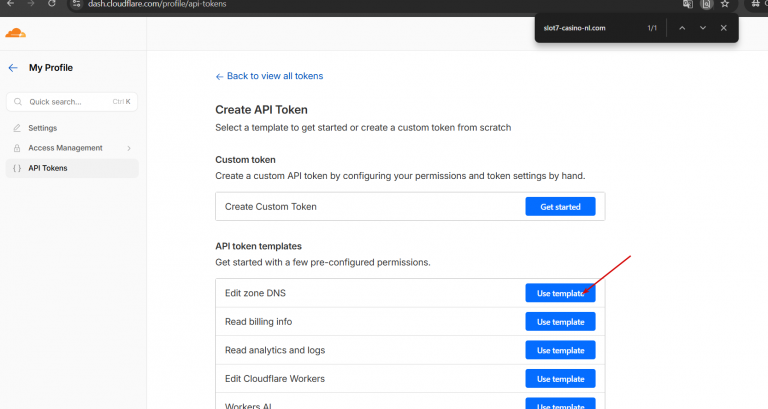Use template for Read billing info

point(560,322)
